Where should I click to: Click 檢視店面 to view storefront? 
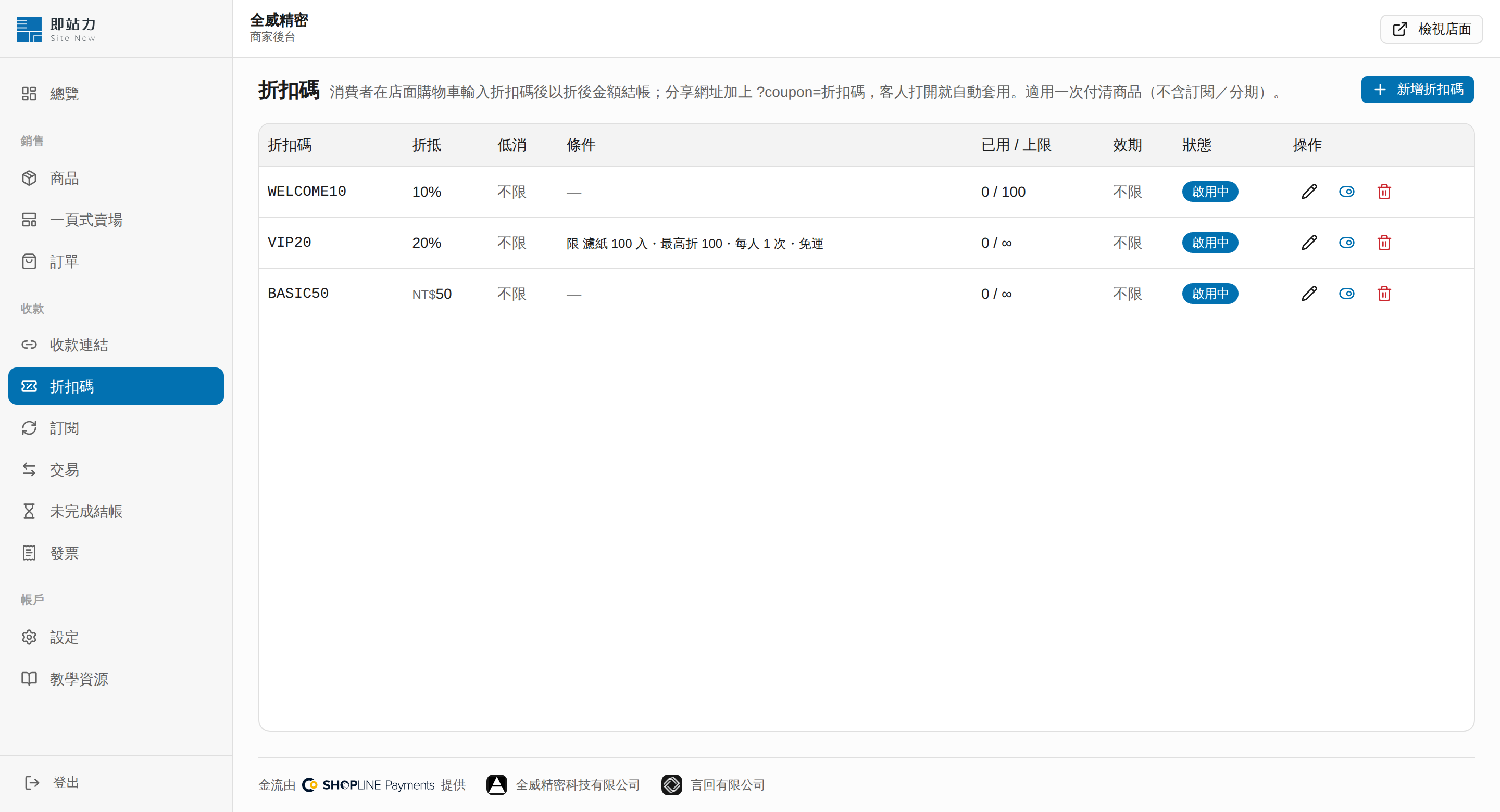pyautogui.click(x=1431, y=29)
